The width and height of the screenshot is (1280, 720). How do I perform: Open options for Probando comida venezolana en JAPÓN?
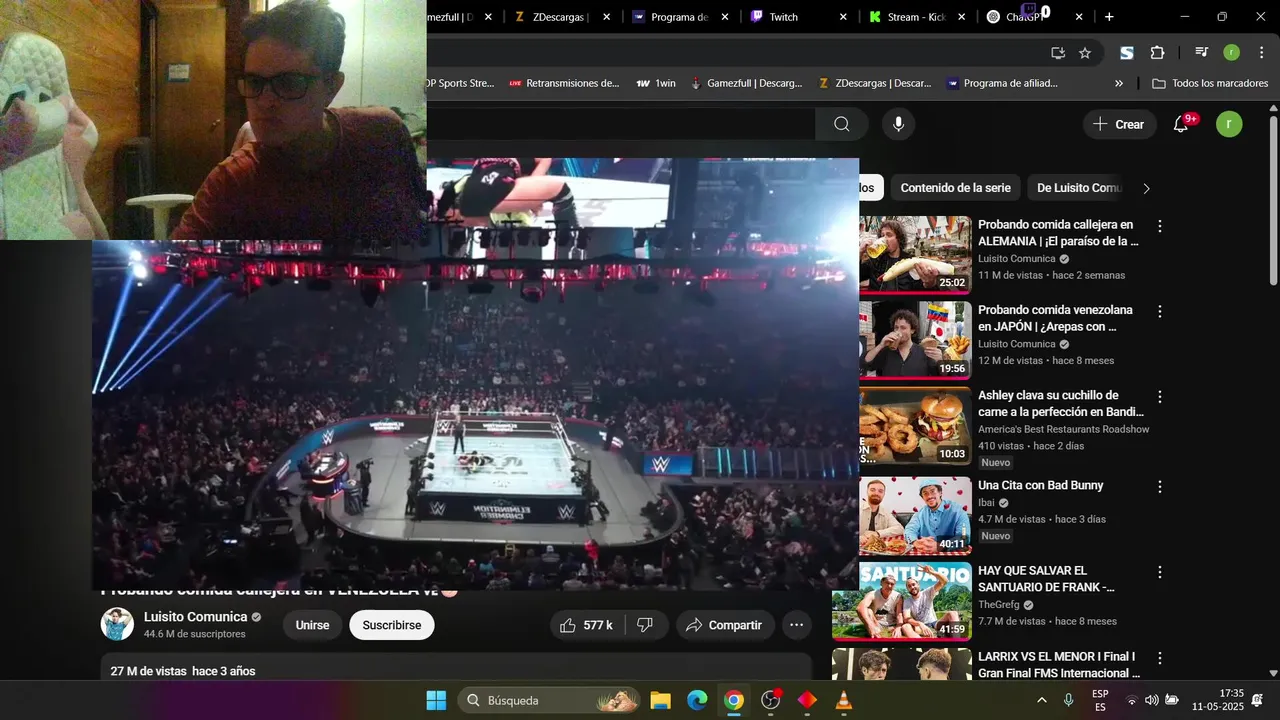pos(1160,312)
